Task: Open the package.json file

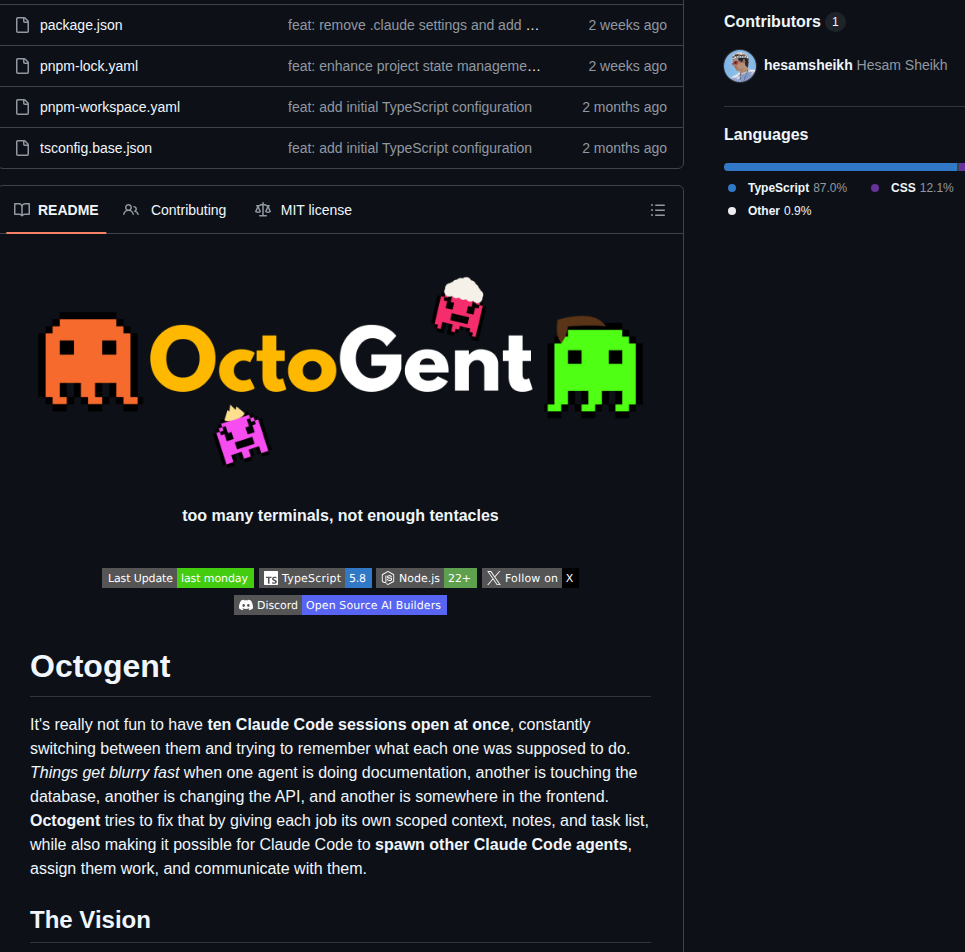Action: [x=81, y=25]
